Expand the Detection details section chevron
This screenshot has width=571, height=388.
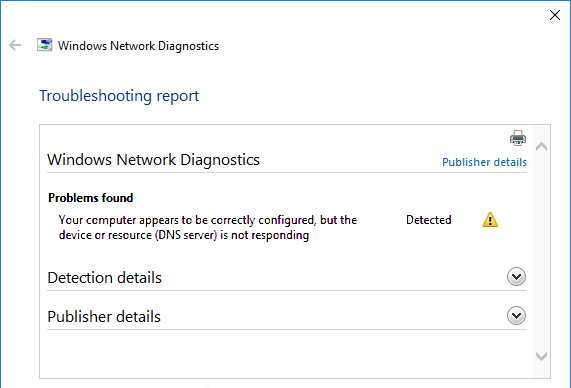coord(516,277)
